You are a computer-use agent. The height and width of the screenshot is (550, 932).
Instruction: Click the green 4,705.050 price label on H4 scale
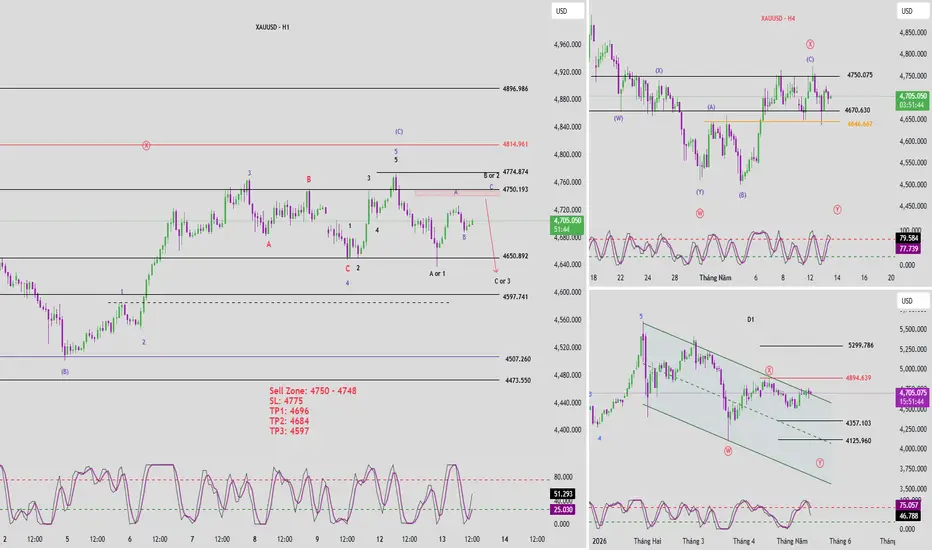(912, 100)
